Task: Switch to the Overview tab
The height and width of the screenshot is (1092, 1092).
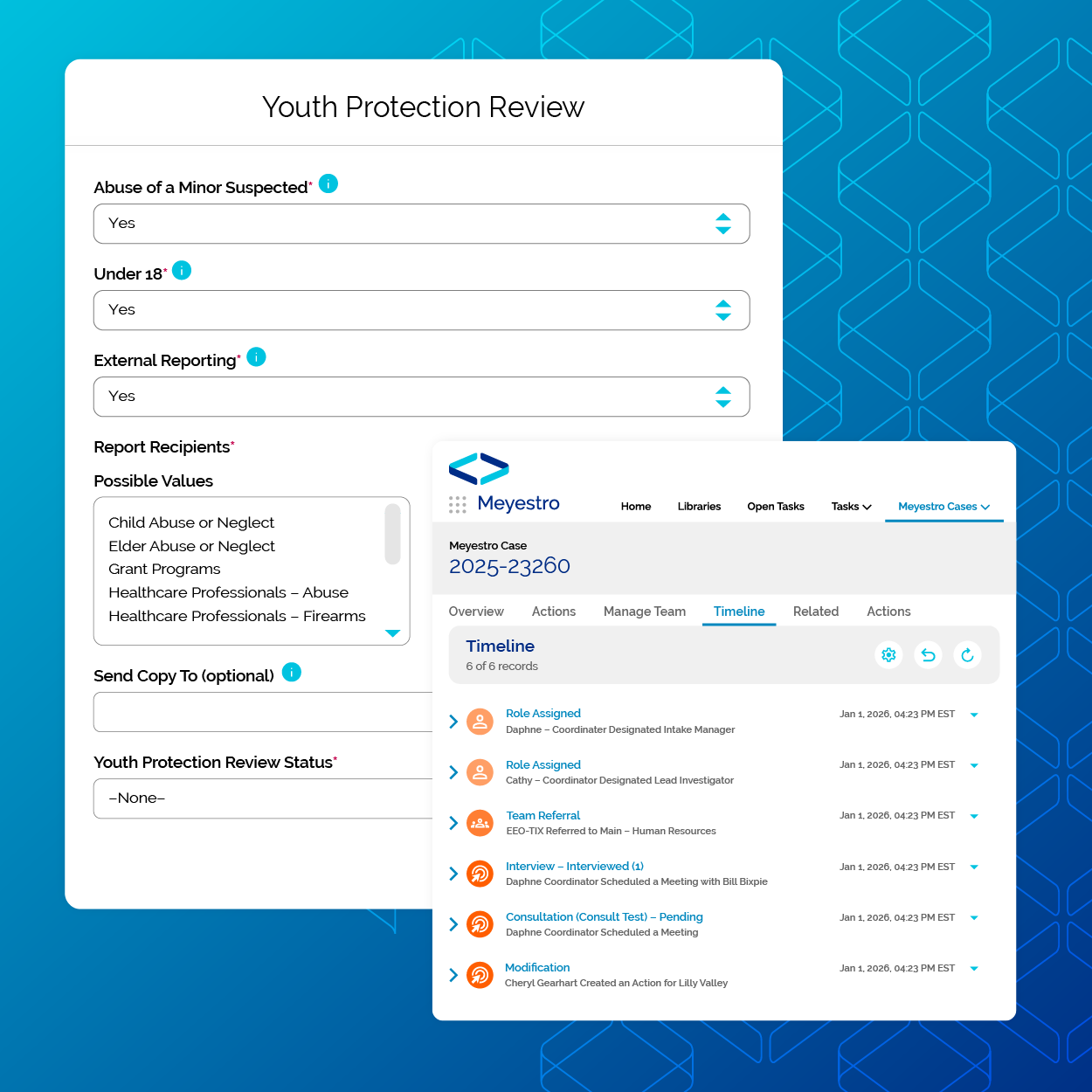Action: click(476, 612)
